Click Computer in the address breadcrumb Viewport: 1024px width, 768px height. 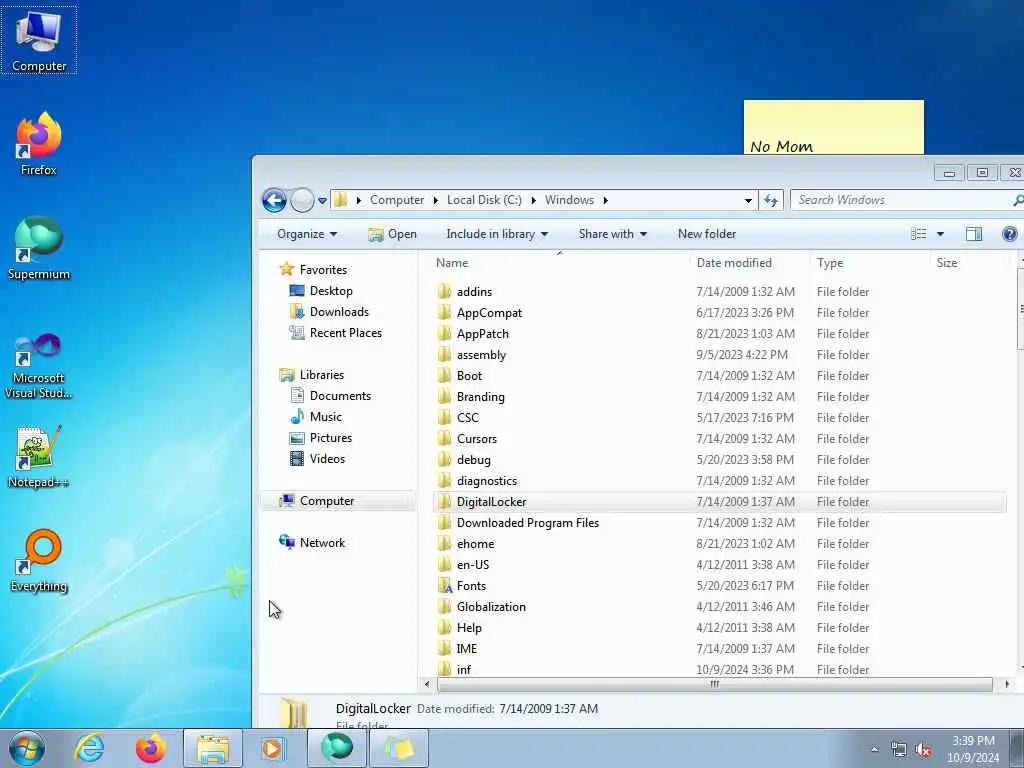(396, 200)
